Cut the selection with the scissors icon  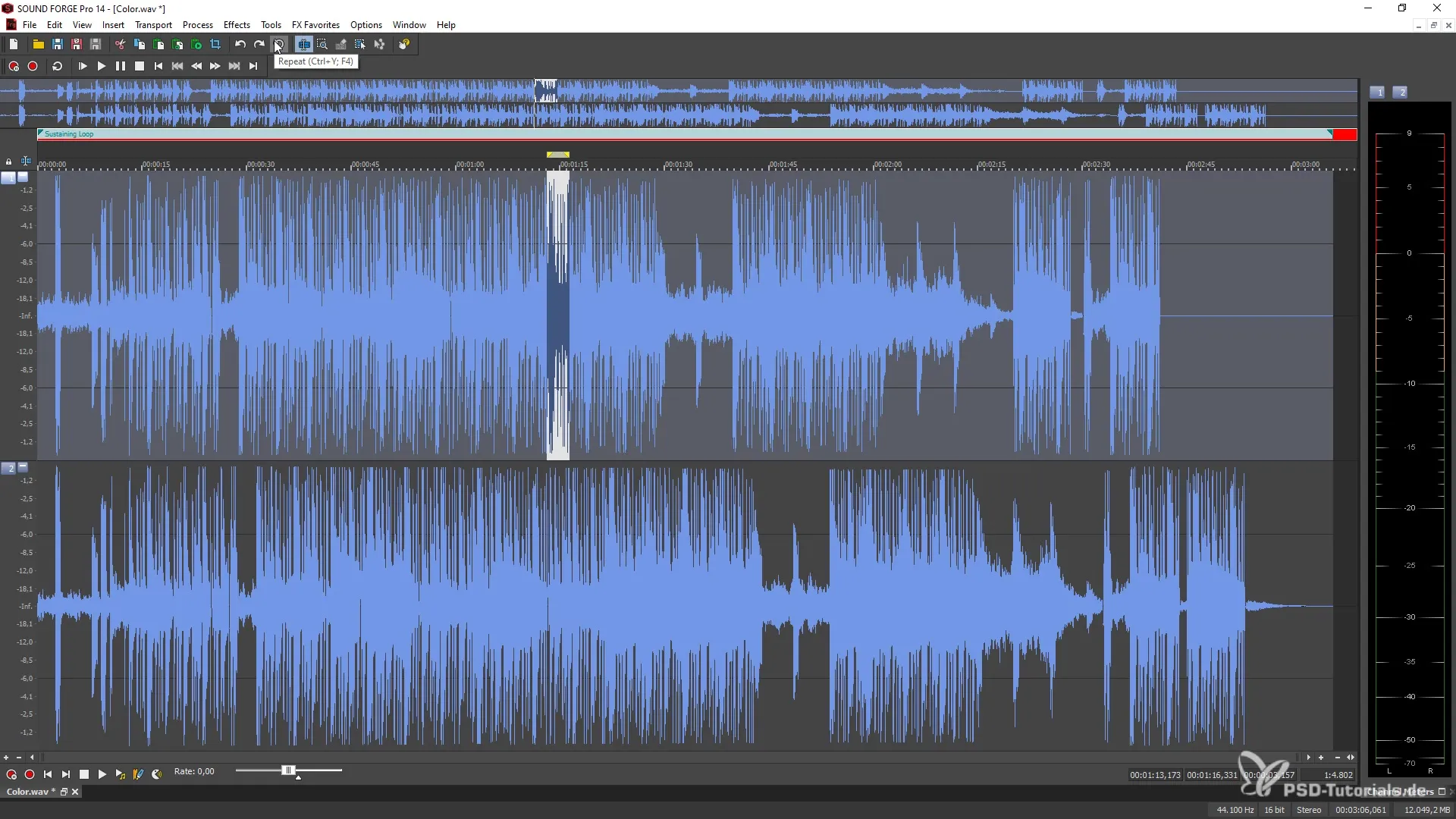[x=120, y=44]
